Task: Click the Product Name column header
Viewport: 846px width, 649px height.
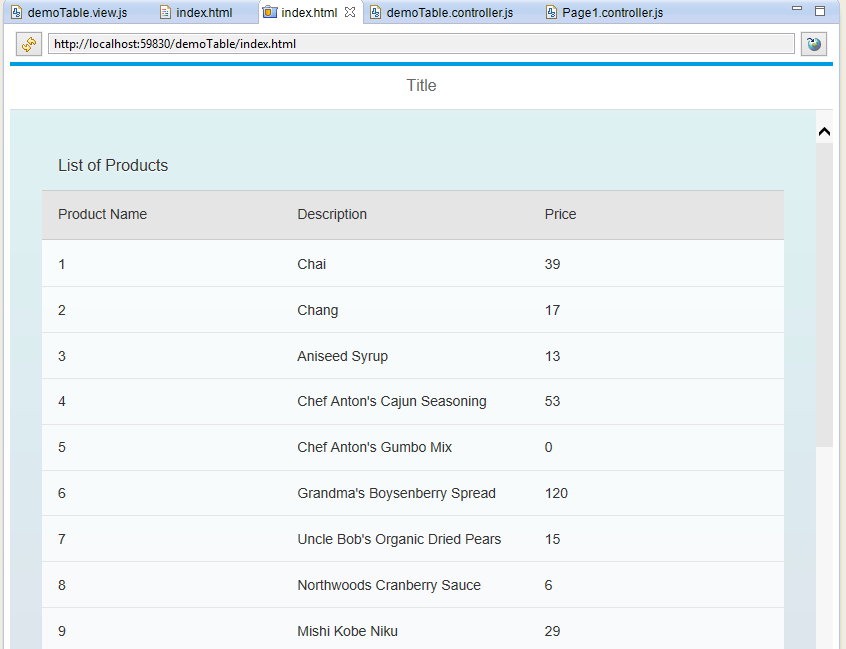Action: tap(102, 214)
